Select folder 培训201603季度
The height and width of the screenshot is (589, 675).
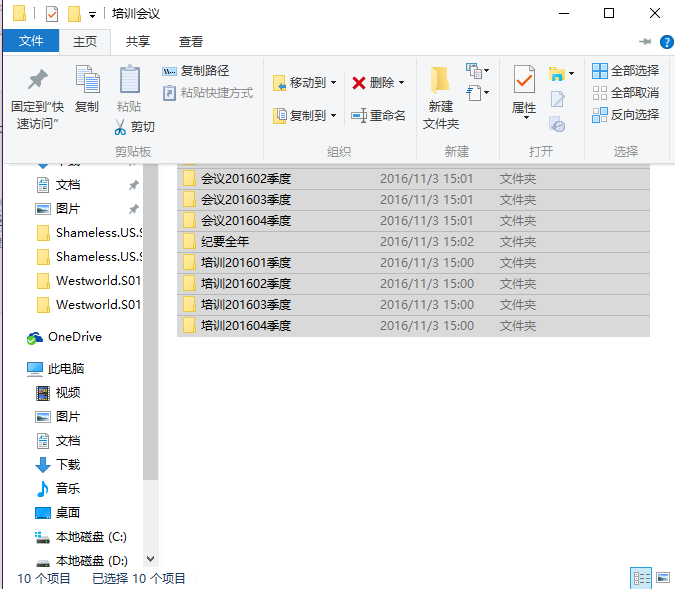[x=413, y=305]
